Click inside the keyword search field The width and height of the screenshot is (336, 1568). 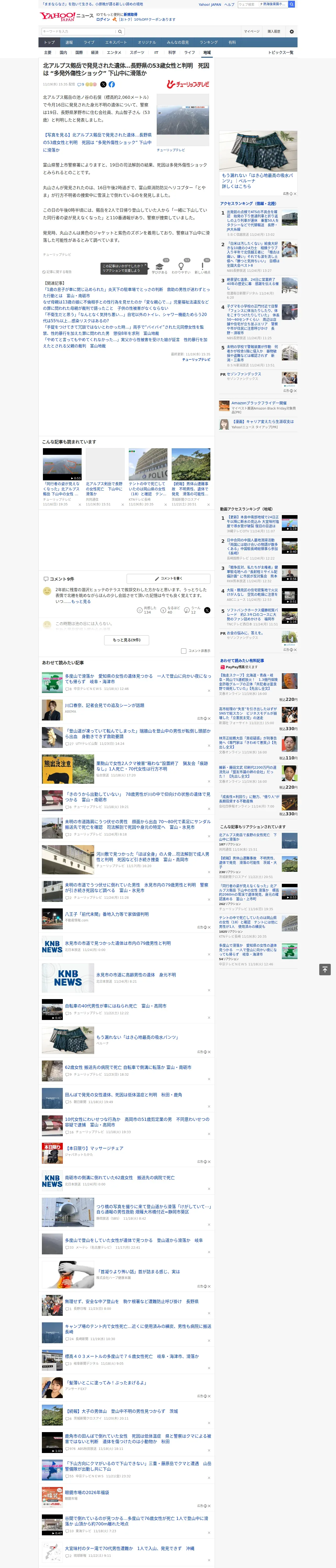coord(78,32)
